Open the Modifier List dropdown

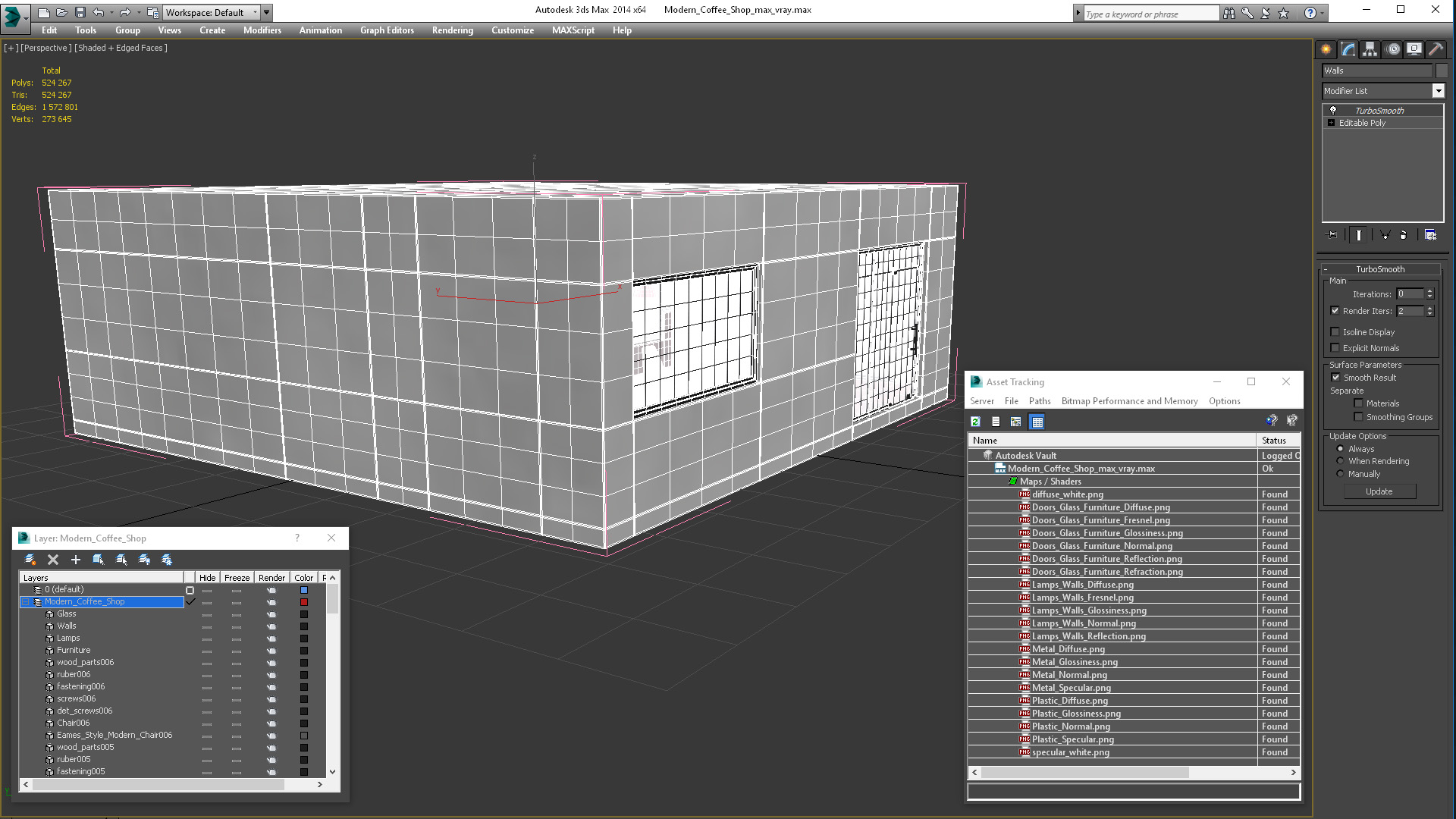click(1438, 91)
